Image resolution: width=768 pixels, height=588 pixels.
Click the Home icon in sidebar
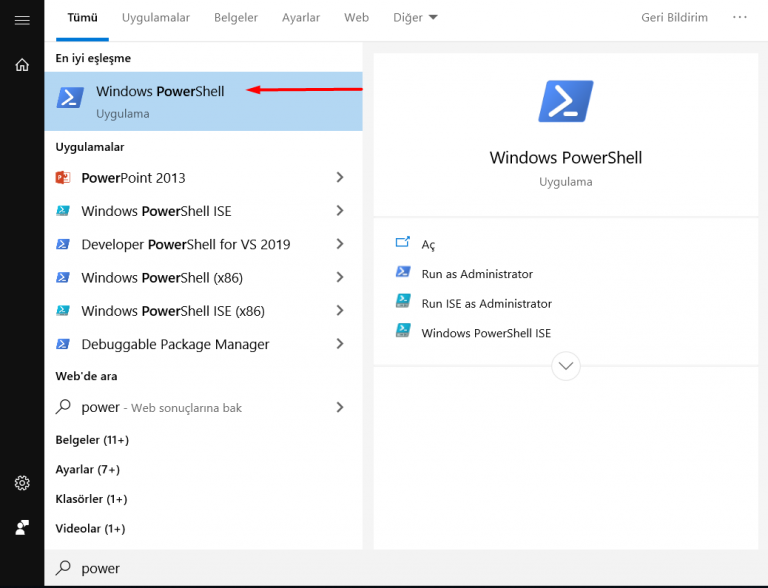[x=22, y=65]
